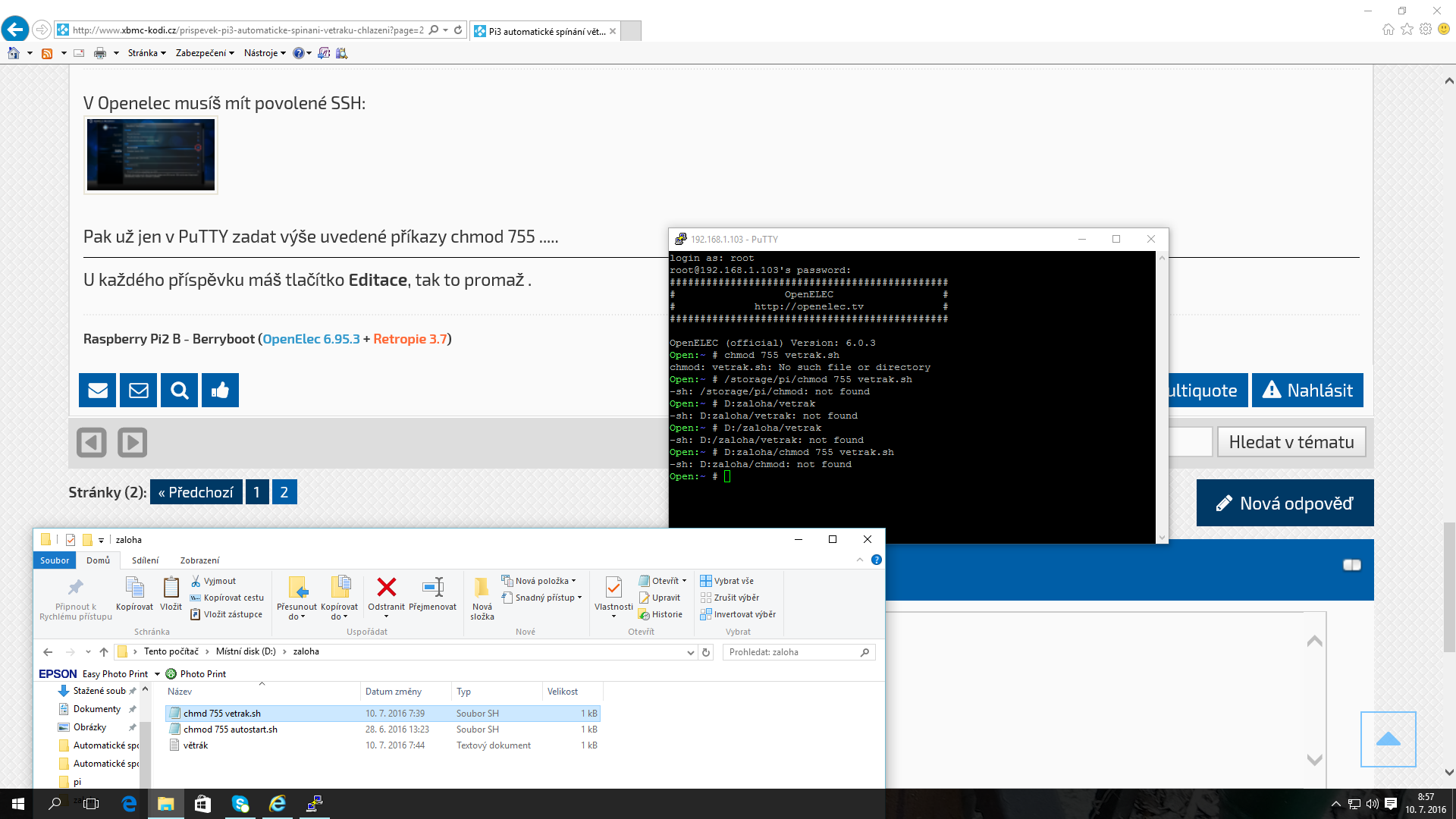
Task: Toggle the switch in the blue bar
Action: [x=1351, y=565]
